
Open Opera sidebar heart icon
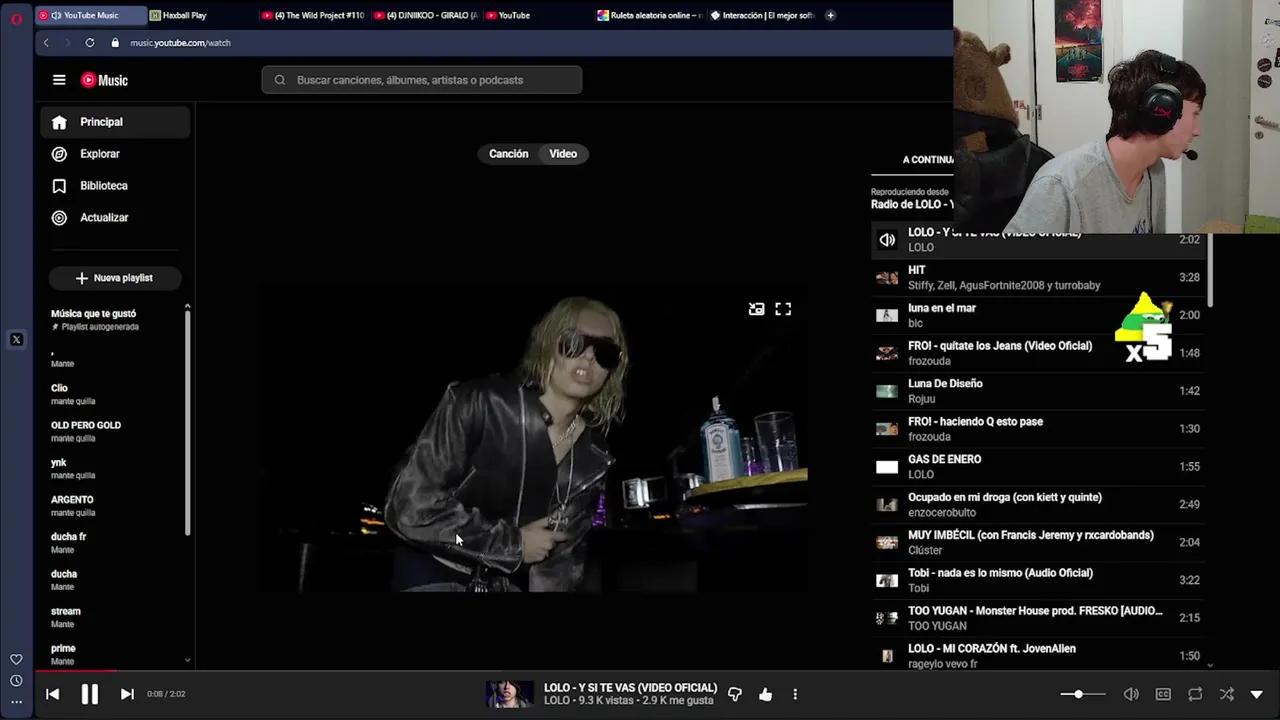point(16,659)
